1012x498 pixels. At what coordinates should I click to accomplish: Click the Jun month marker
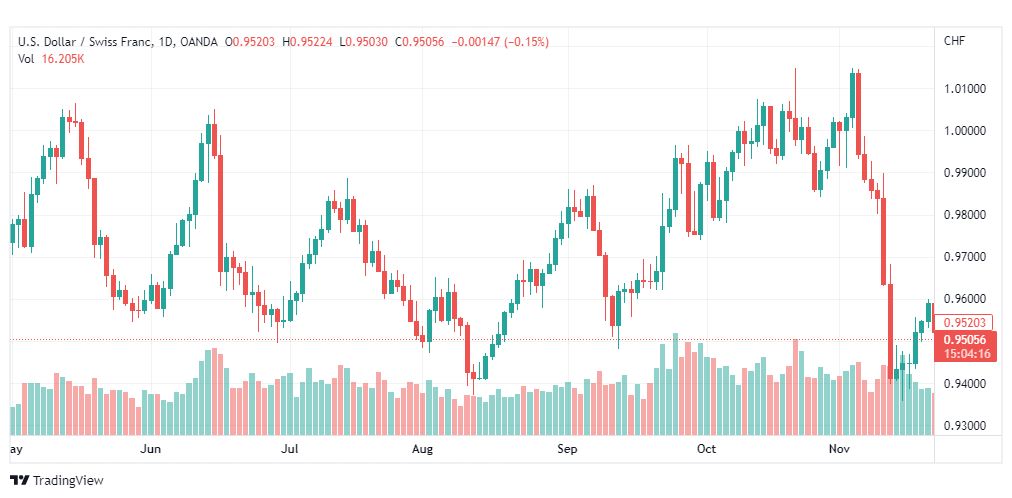tap(150, 448)
